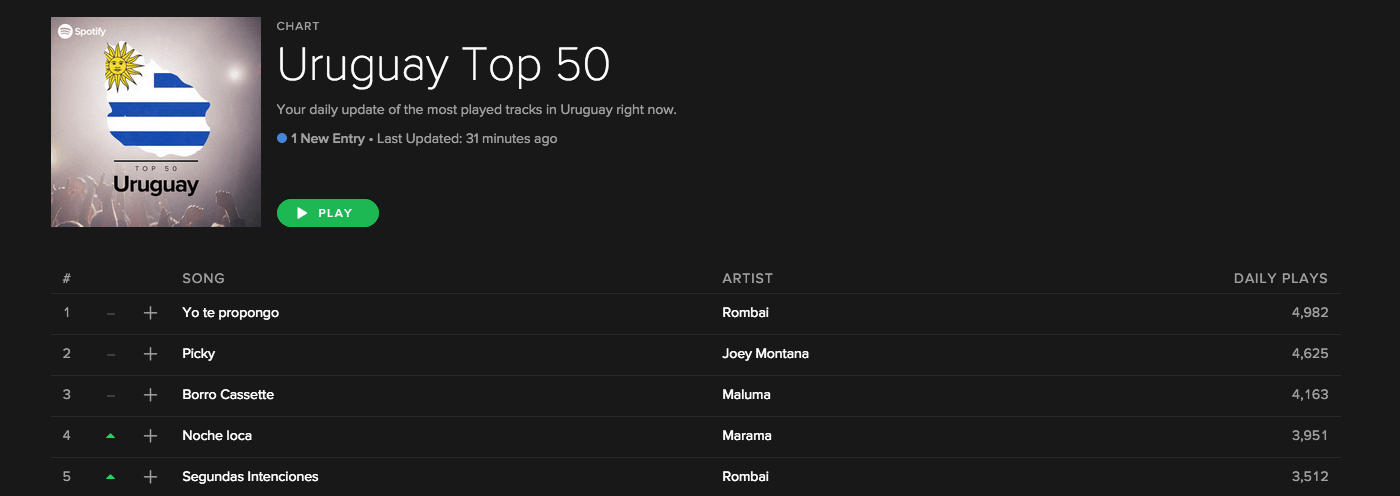1400x496 pixels.
Task: Click the ARTIST column header
Action: click(x=747, y=278)
